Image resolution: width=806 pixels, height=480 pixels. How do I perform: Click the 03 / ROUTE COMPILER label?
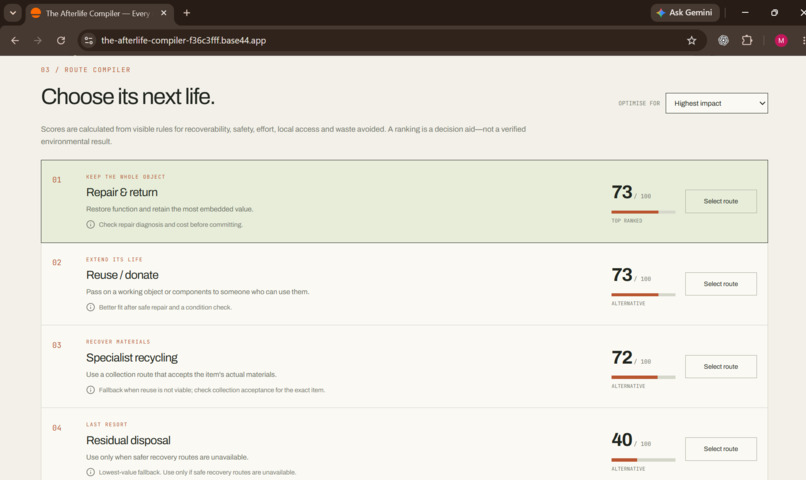coord(85,69)
